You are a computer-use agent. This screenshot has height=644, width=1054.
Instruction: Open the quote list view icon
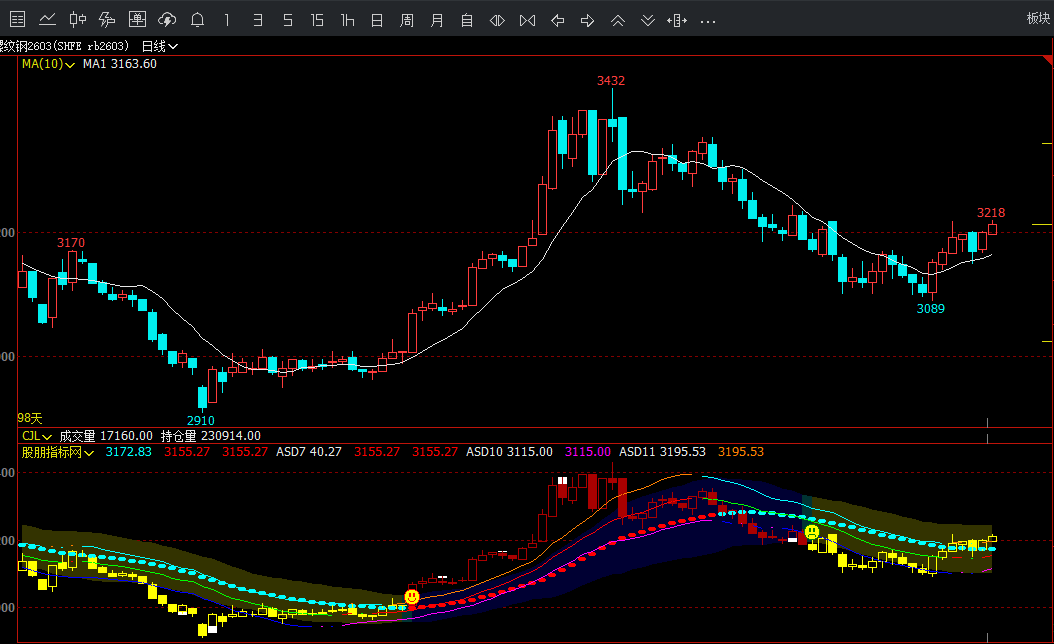point(17,19)
